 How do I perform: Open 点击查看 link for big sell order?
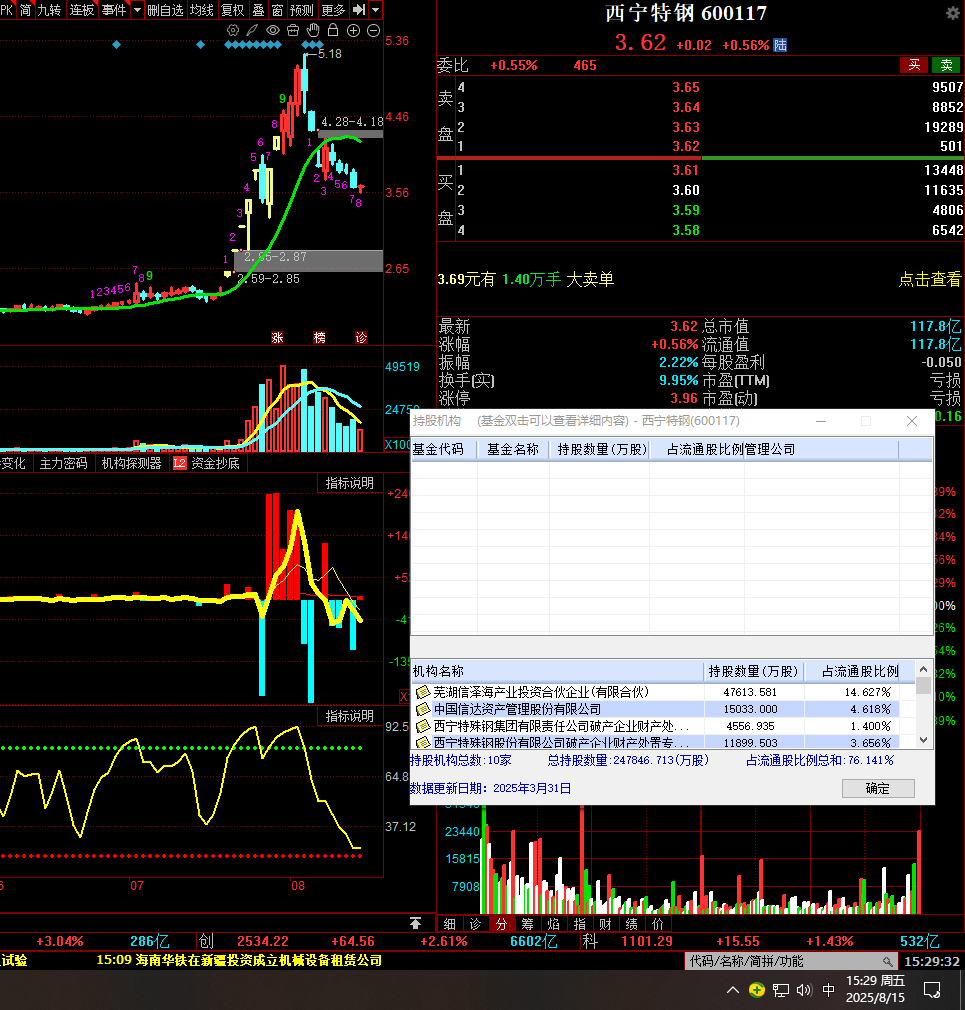click(930, 280)
